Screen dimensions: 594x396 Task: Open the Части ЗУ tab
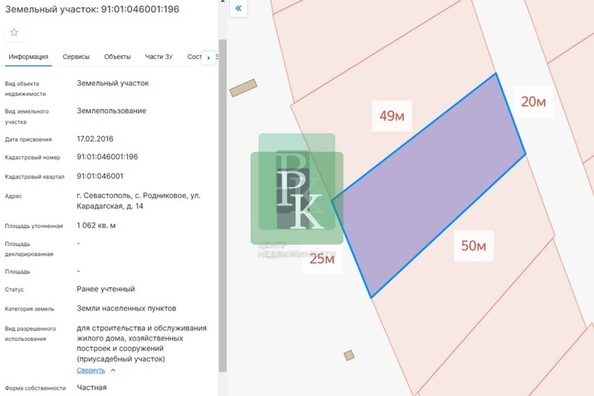(x=159, y=57)
